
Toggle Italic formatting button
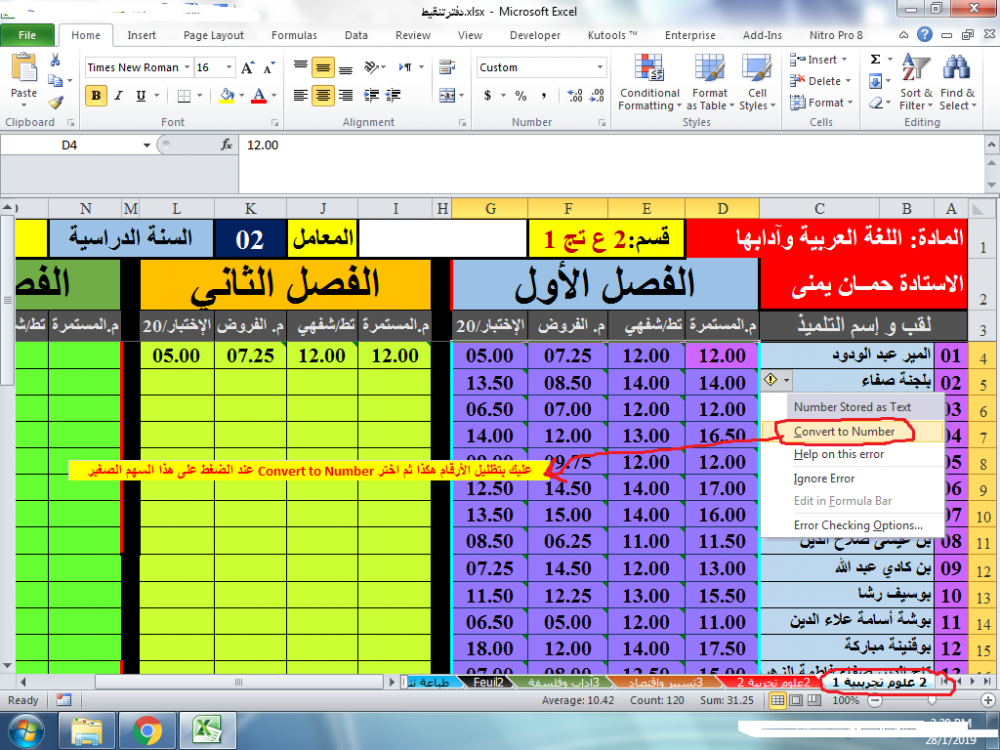point(119,96)
